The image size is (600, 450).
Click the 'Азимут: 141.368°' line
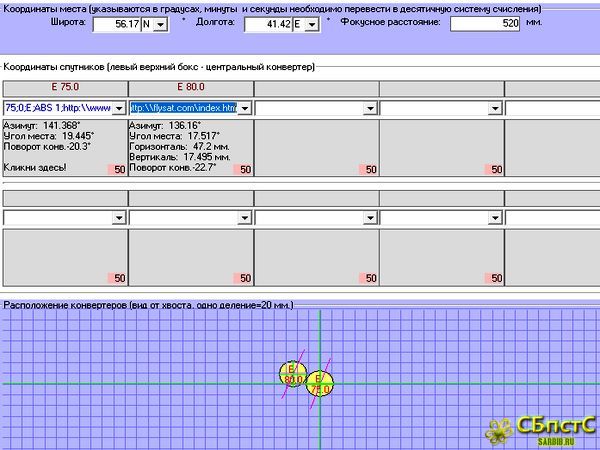point(42,126)
